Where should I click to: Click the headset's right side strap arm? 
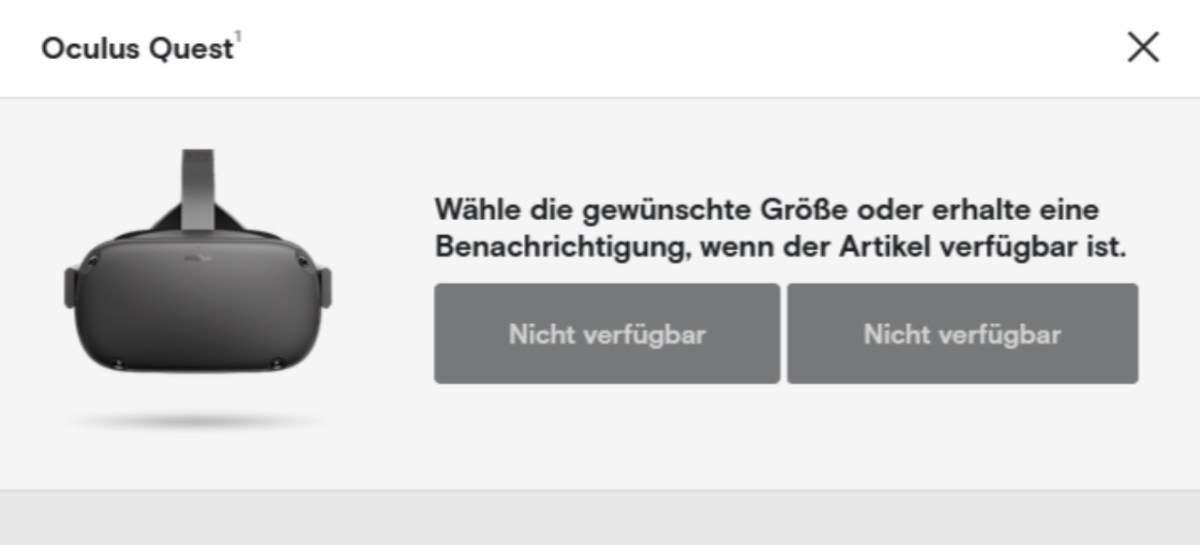[x=322, y=287]
